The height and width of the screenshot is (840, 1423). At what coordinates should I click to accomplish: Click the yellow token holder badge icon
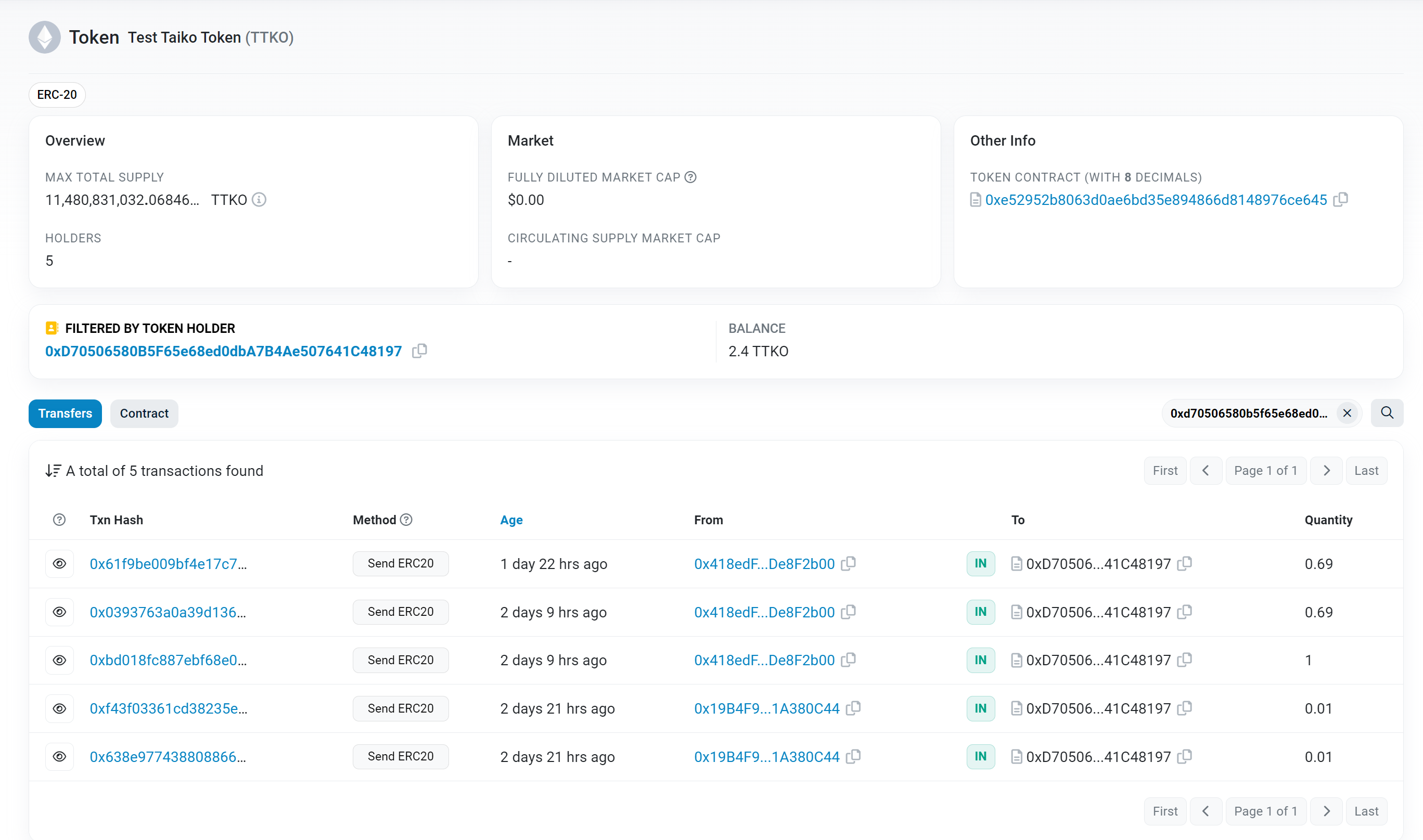(52, 328)
